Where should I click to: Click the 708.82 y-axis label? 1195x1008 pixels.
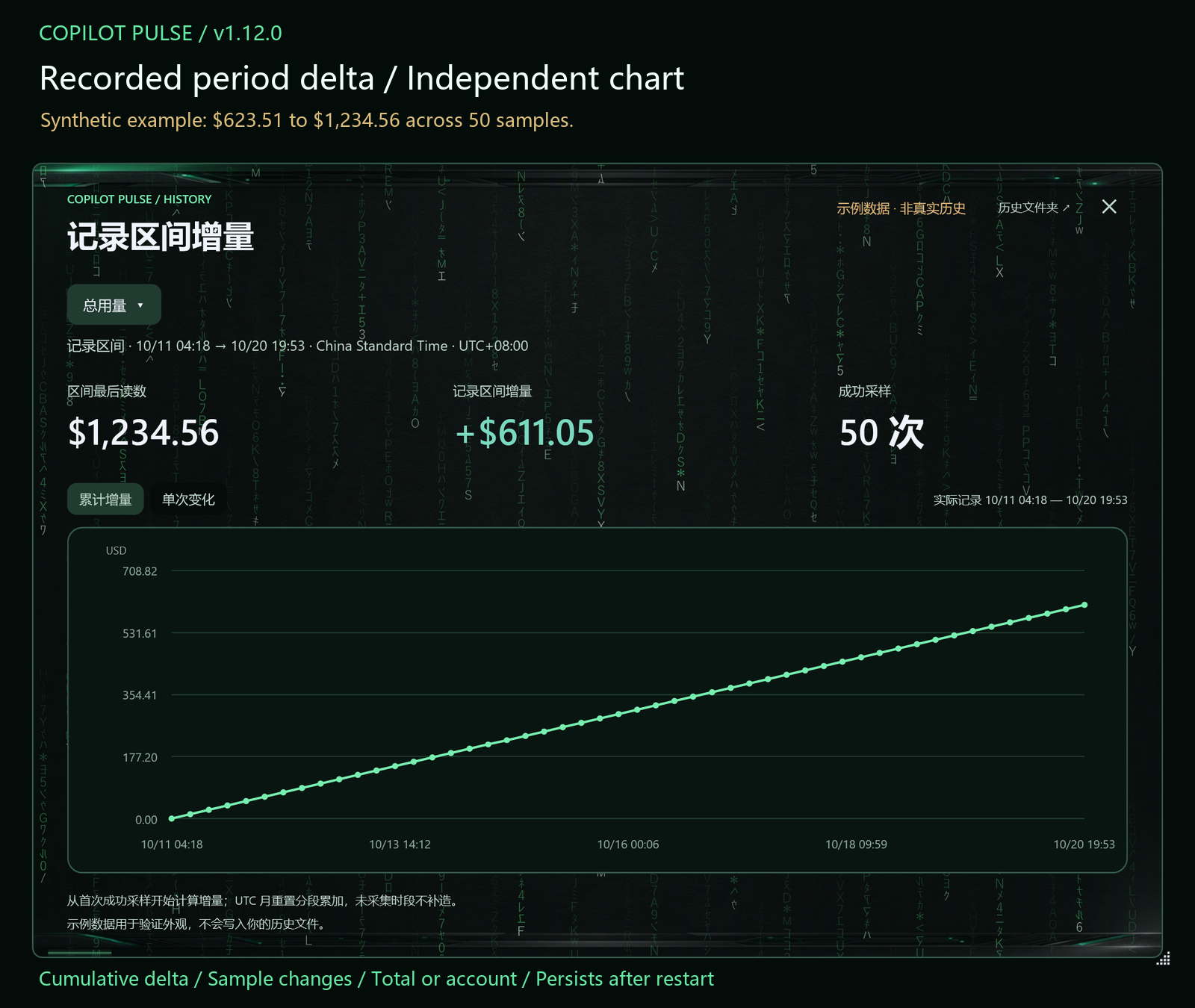click(140, 571)
